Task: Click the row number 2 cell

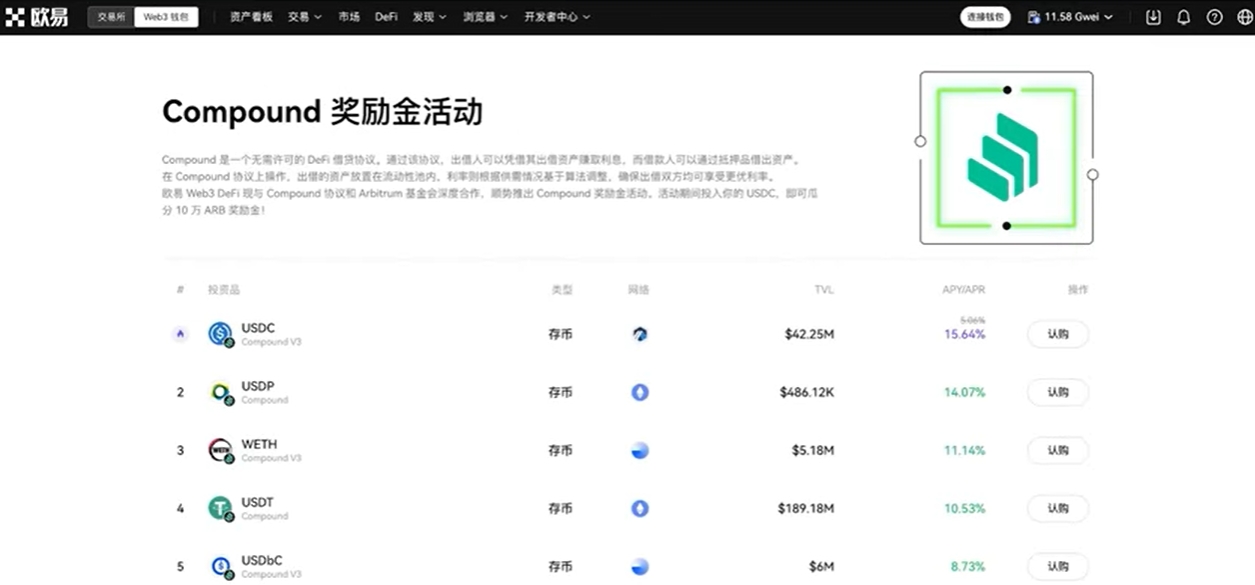Action: [180, 392]
